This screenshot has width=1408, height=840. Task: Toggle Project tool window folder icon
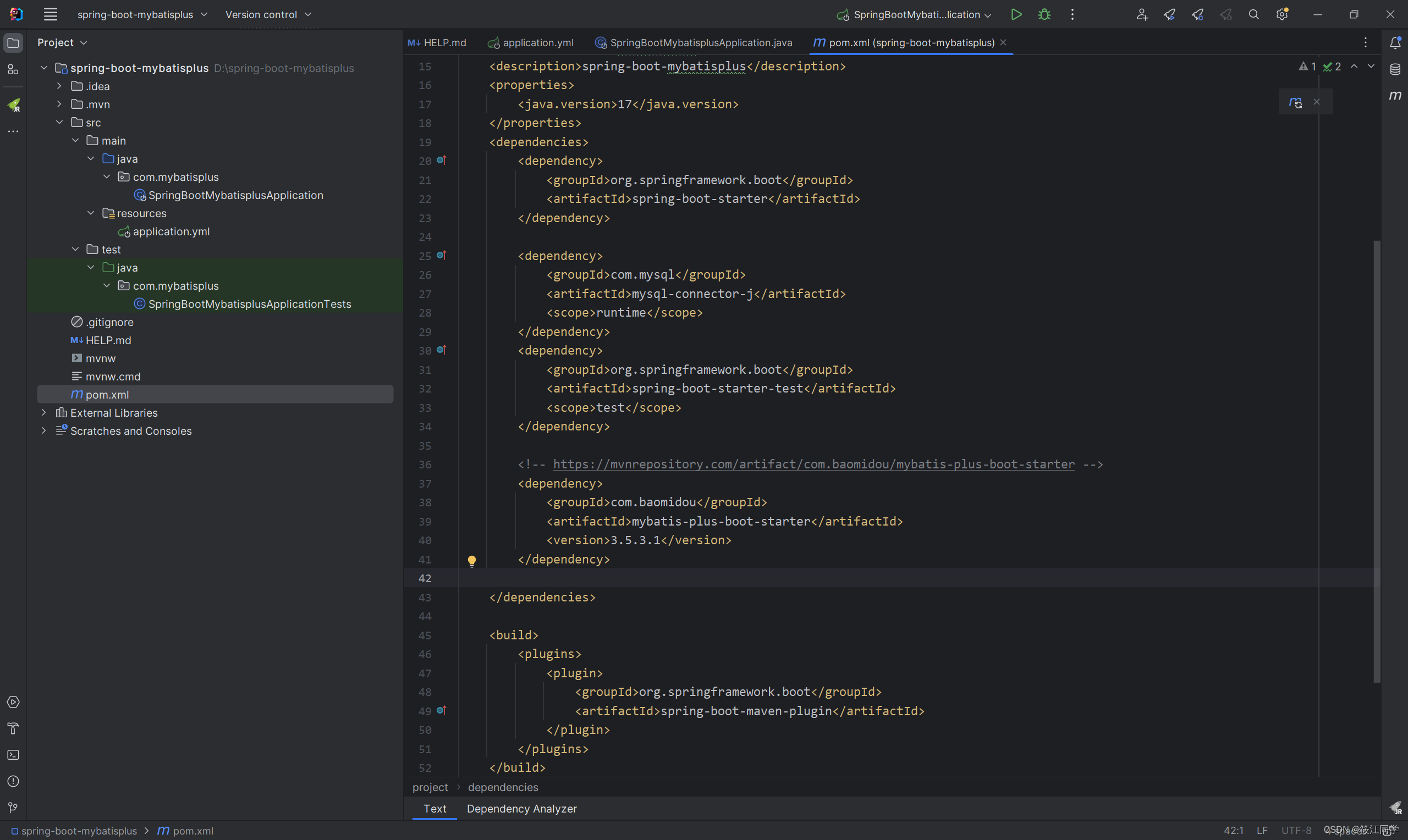(13, 43)
